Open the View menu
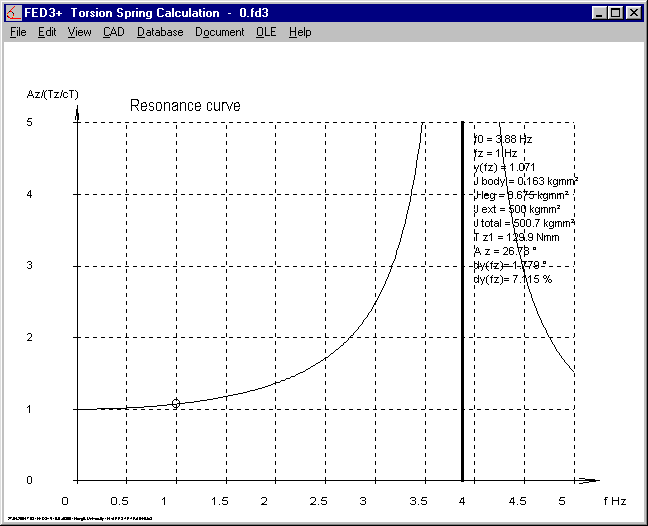Screen dimensions: 648x526 pos(79,32)
